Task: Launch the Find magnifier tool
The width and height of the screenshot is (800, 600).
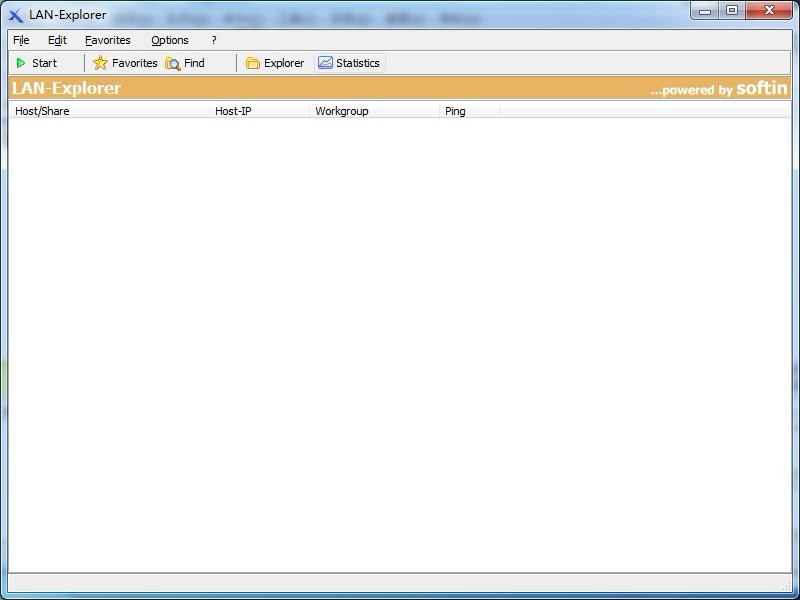Action: (185, 63)
